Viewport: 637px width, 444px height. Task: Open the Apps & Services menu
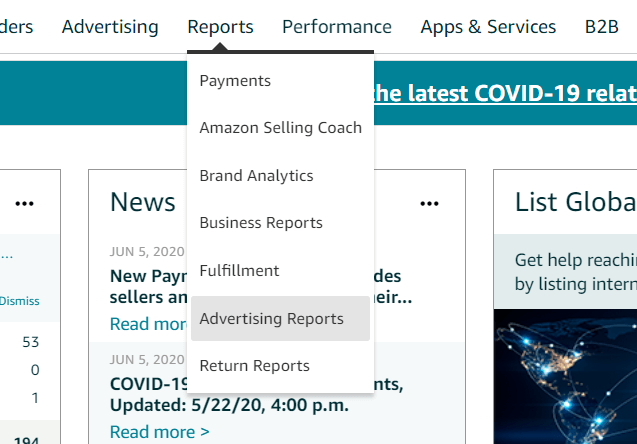pyautogui.click(x=488, y=27)
